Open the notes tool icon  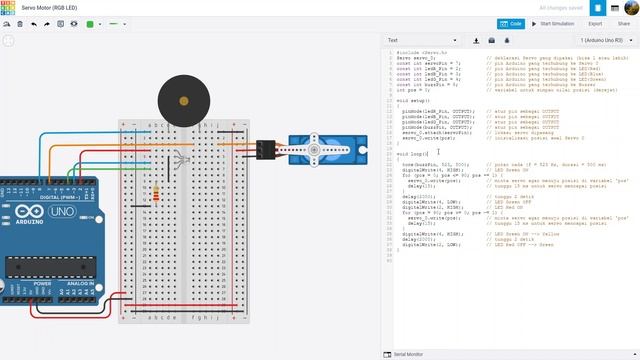click(60, 24)
